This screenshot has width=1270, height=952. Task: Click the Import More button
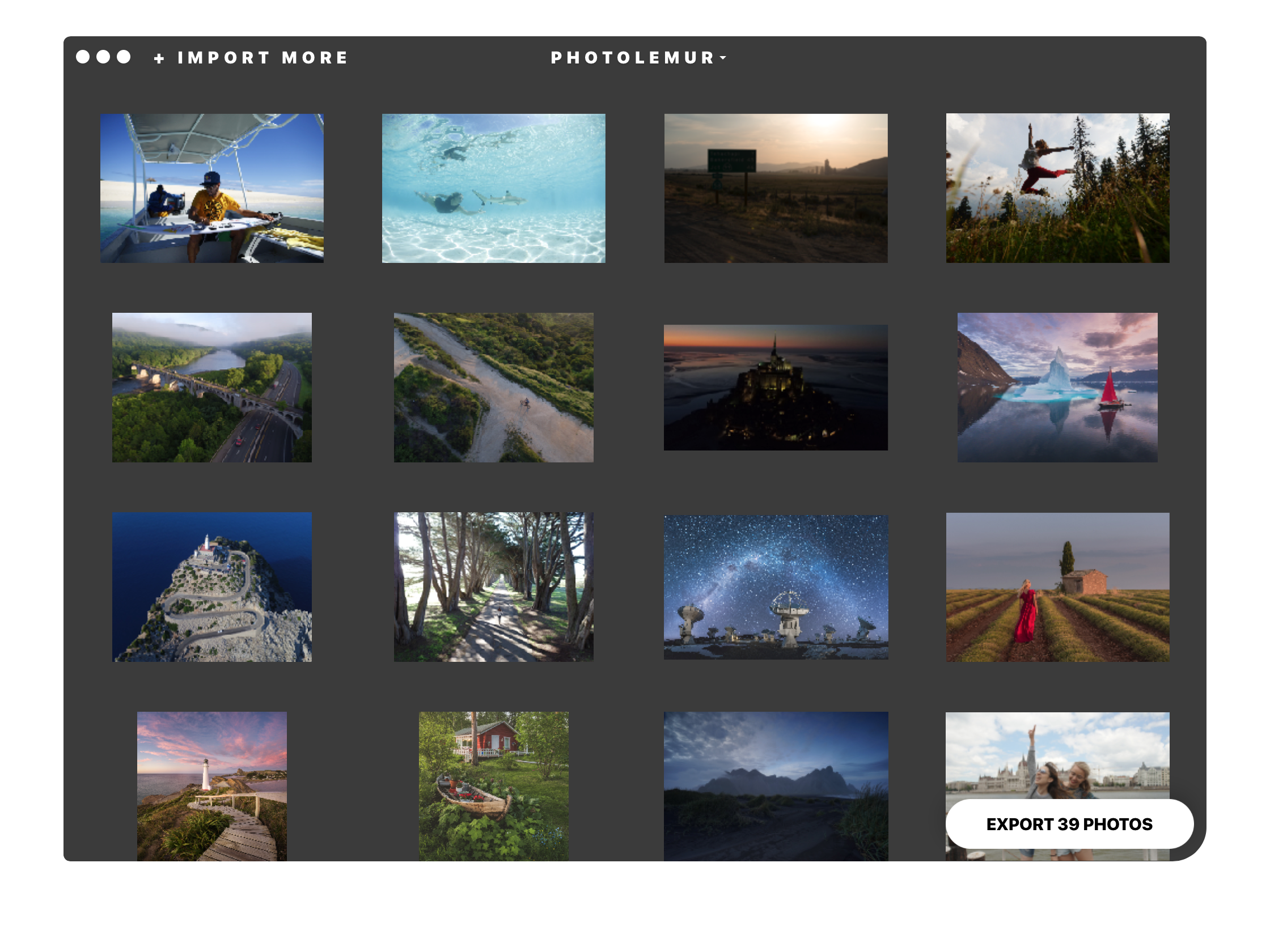pos(251,58)
